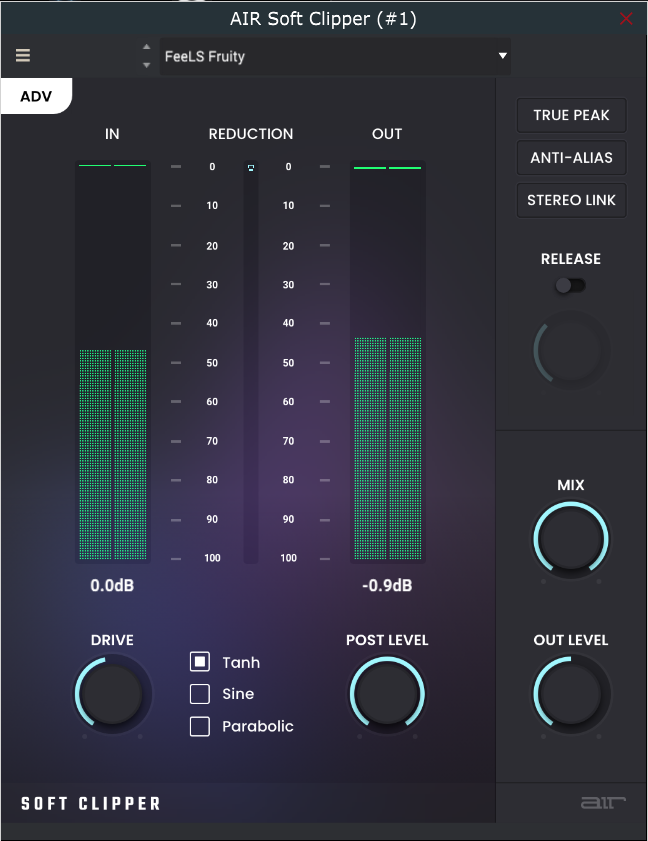This screenshot has width=648, height=841.
Task: Select the Parabolic clipping mode checkbox
Action: (x=200, y=726)
